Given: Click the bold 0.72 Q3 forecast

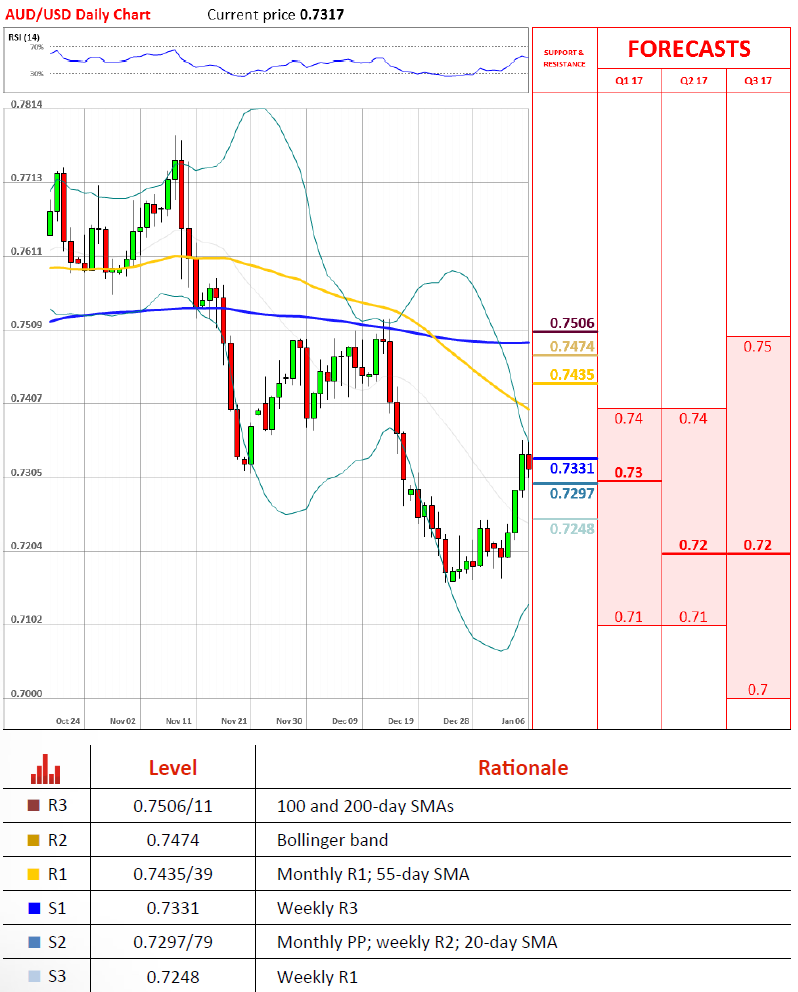Looking at the screenshot, I should click(x=757, y=545).
